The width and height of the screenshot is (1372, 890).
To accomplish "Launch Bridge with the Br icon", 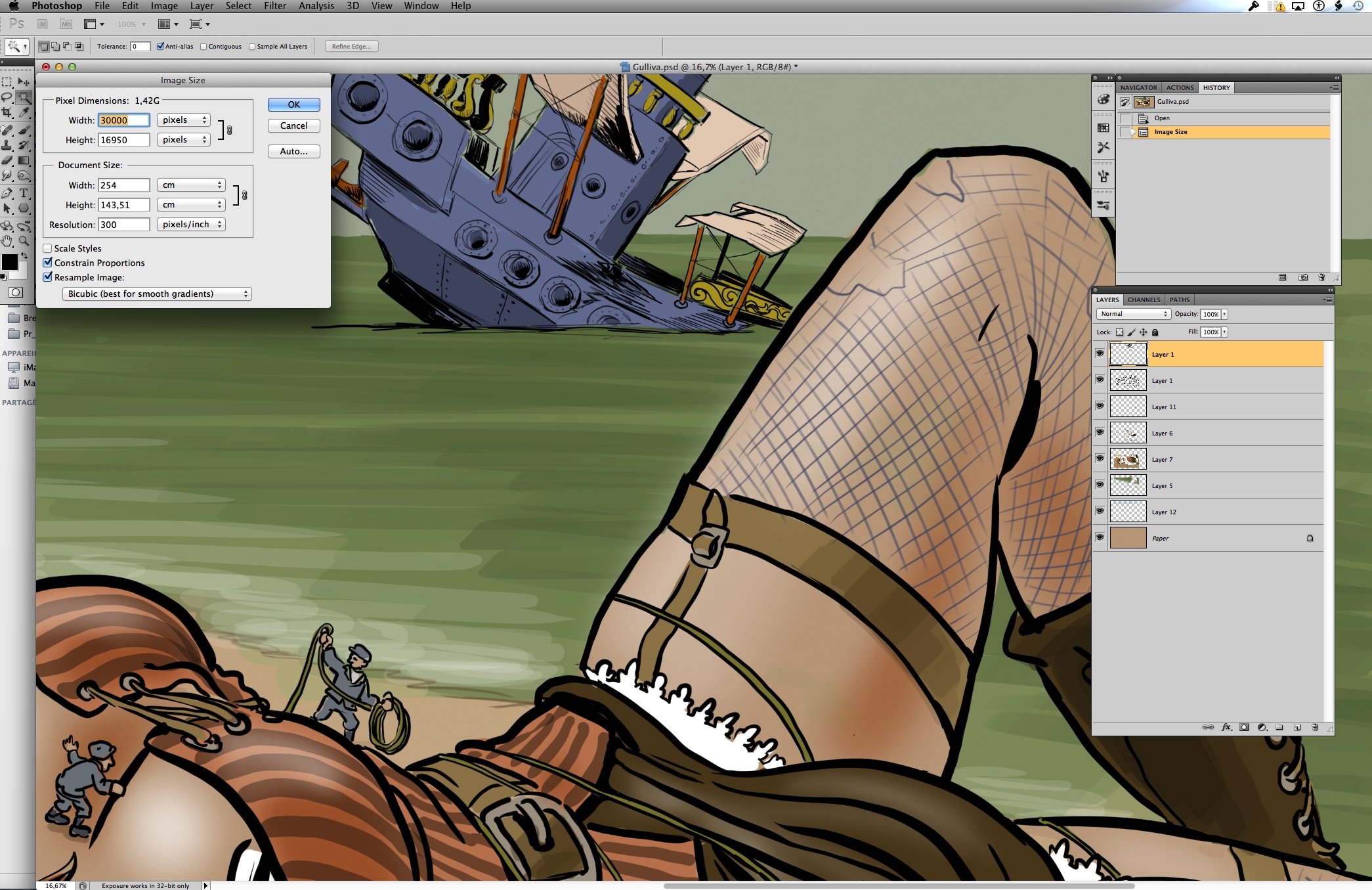I will coord(43,24).
